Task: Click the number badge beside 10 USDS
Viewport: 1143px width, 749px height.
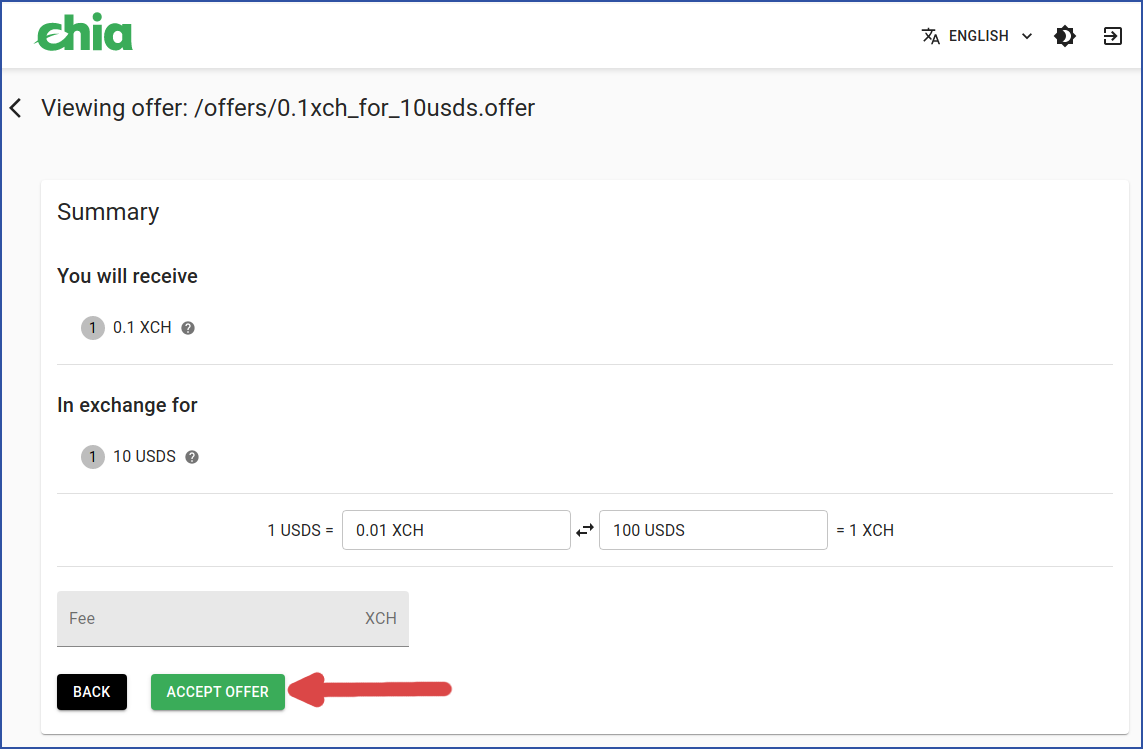Action: tap(93, 457)
